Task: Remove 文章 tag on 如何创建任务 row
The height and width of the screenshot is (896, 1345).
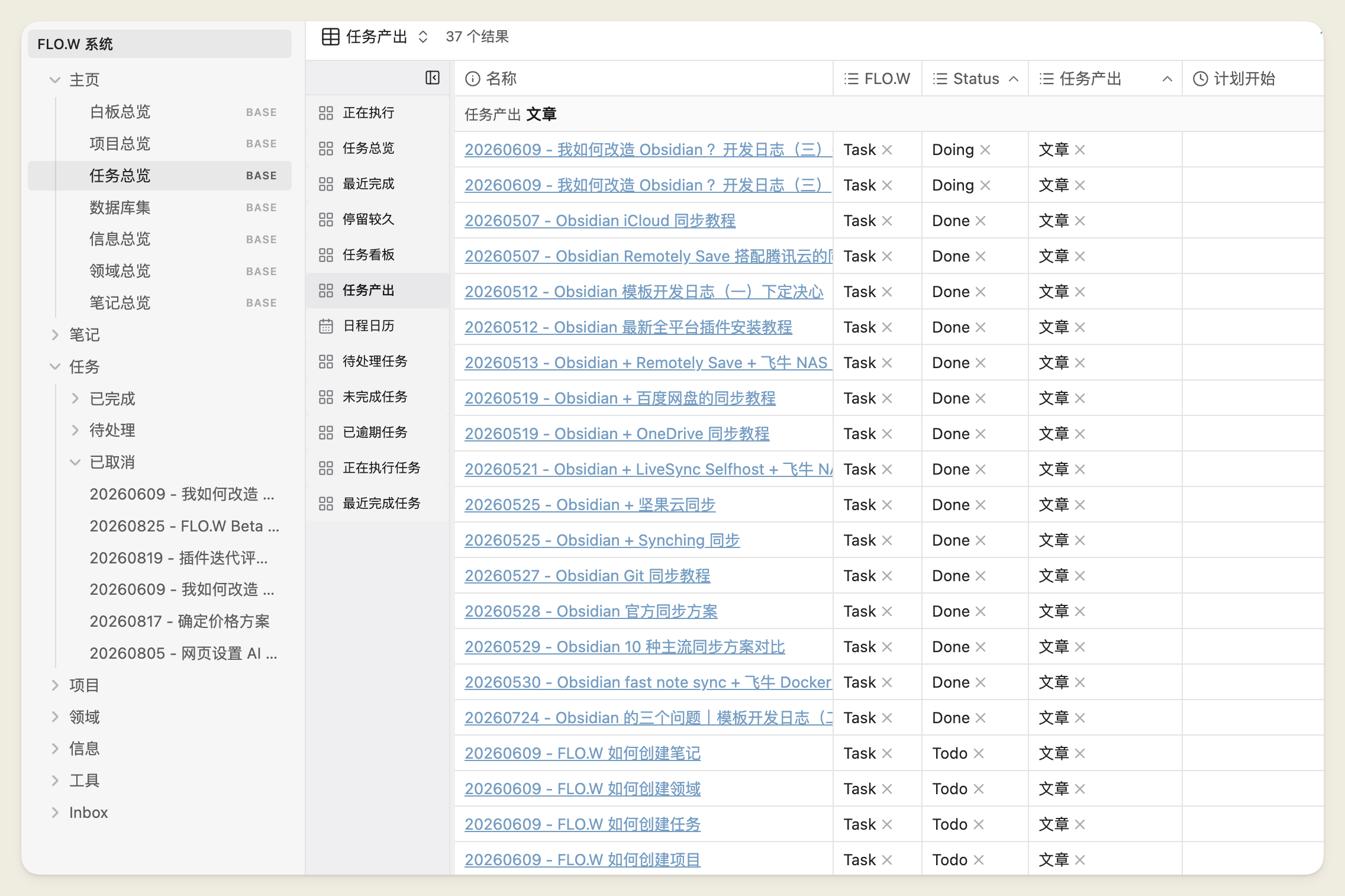Action: pyautogui.click(x=1080, y=825)
